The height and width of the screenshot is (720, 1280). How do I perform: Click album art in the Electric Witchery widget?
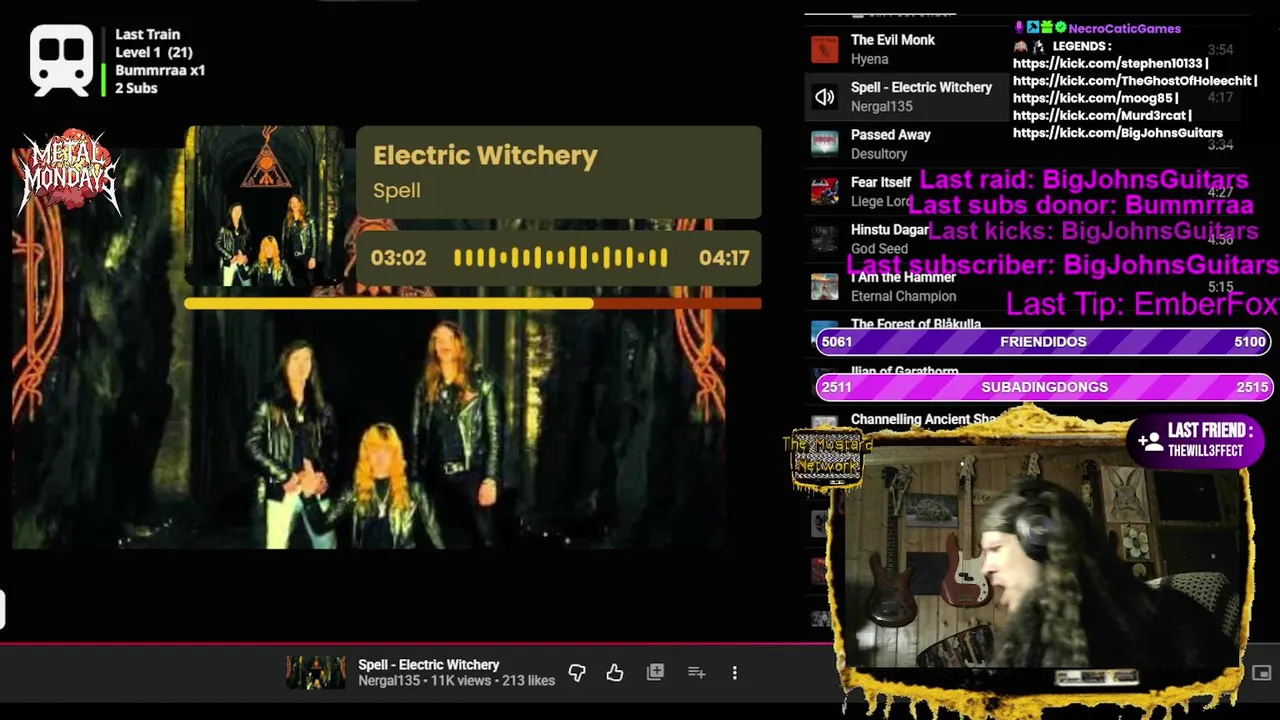(264, 207)
